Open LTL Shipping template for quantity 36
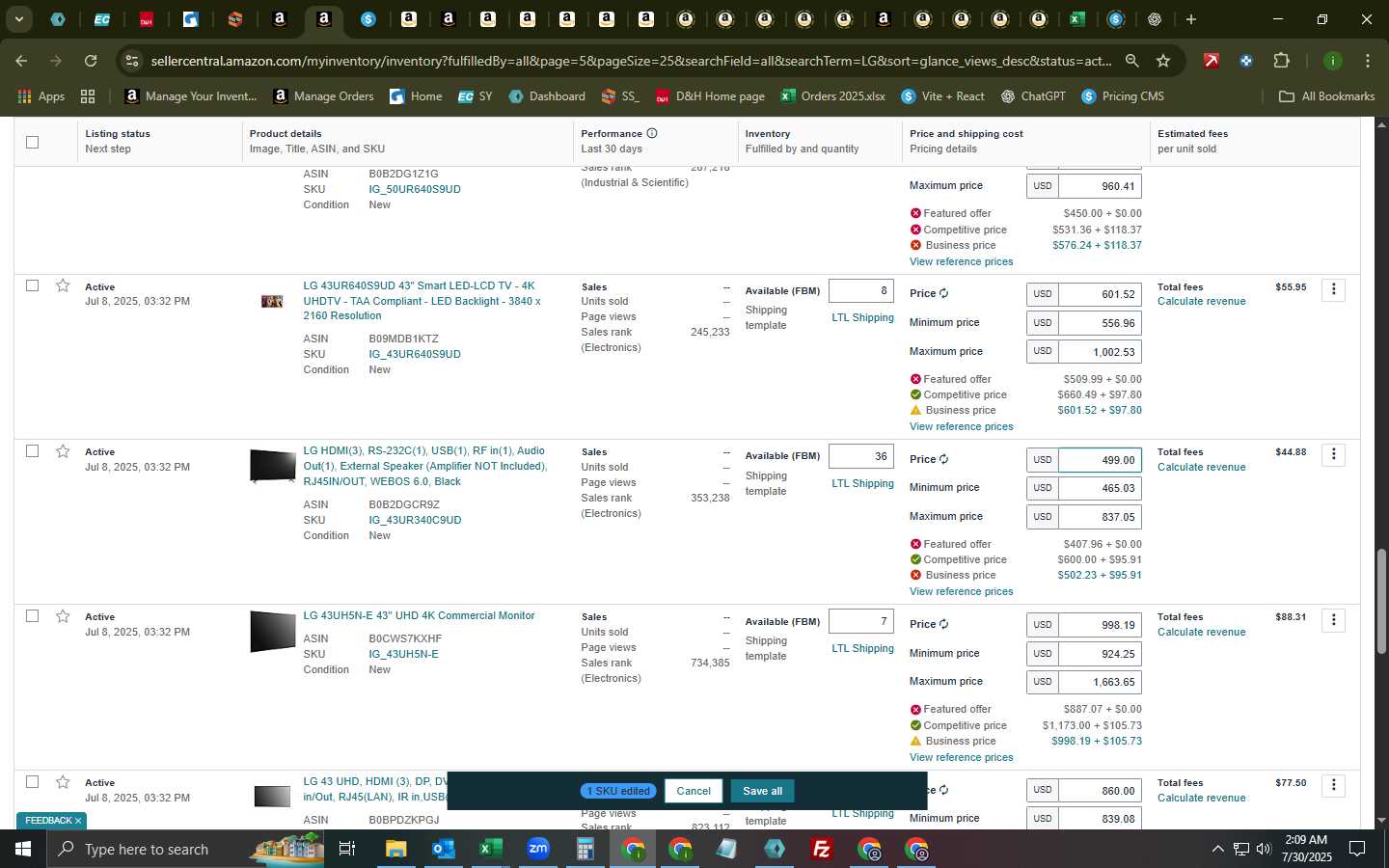 pyautogui.click(x=862, y=483)
